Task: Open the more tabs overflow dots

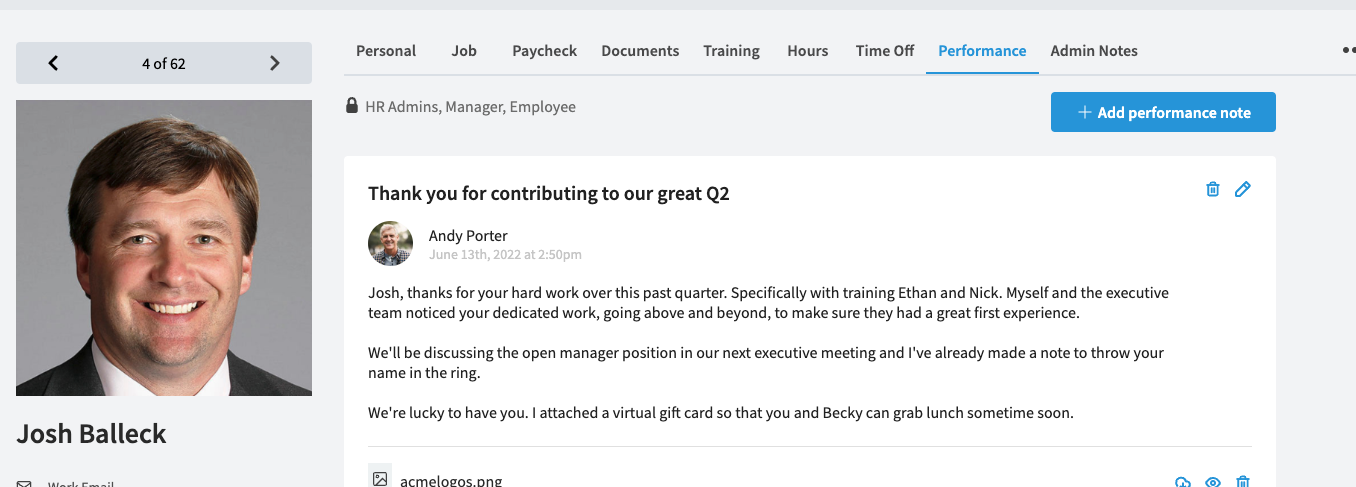Action: (x=1348, y=51)
